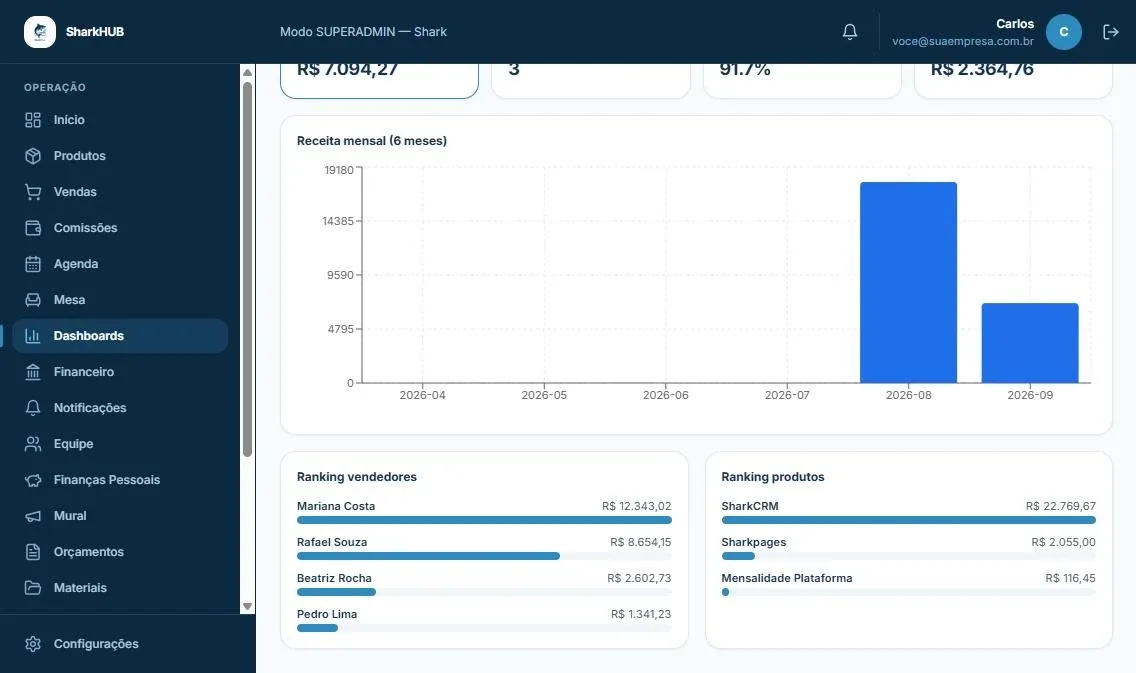Click the 2026-08 revenue bar
The width and height of the screenshot is (1136, 673).
[x=909, y=283]
